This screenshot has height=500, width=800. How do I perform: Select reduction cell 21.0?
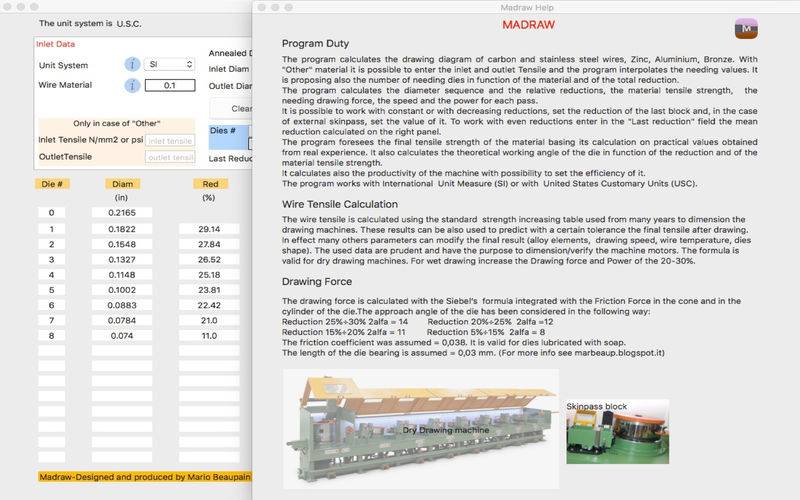click(209, 320)
